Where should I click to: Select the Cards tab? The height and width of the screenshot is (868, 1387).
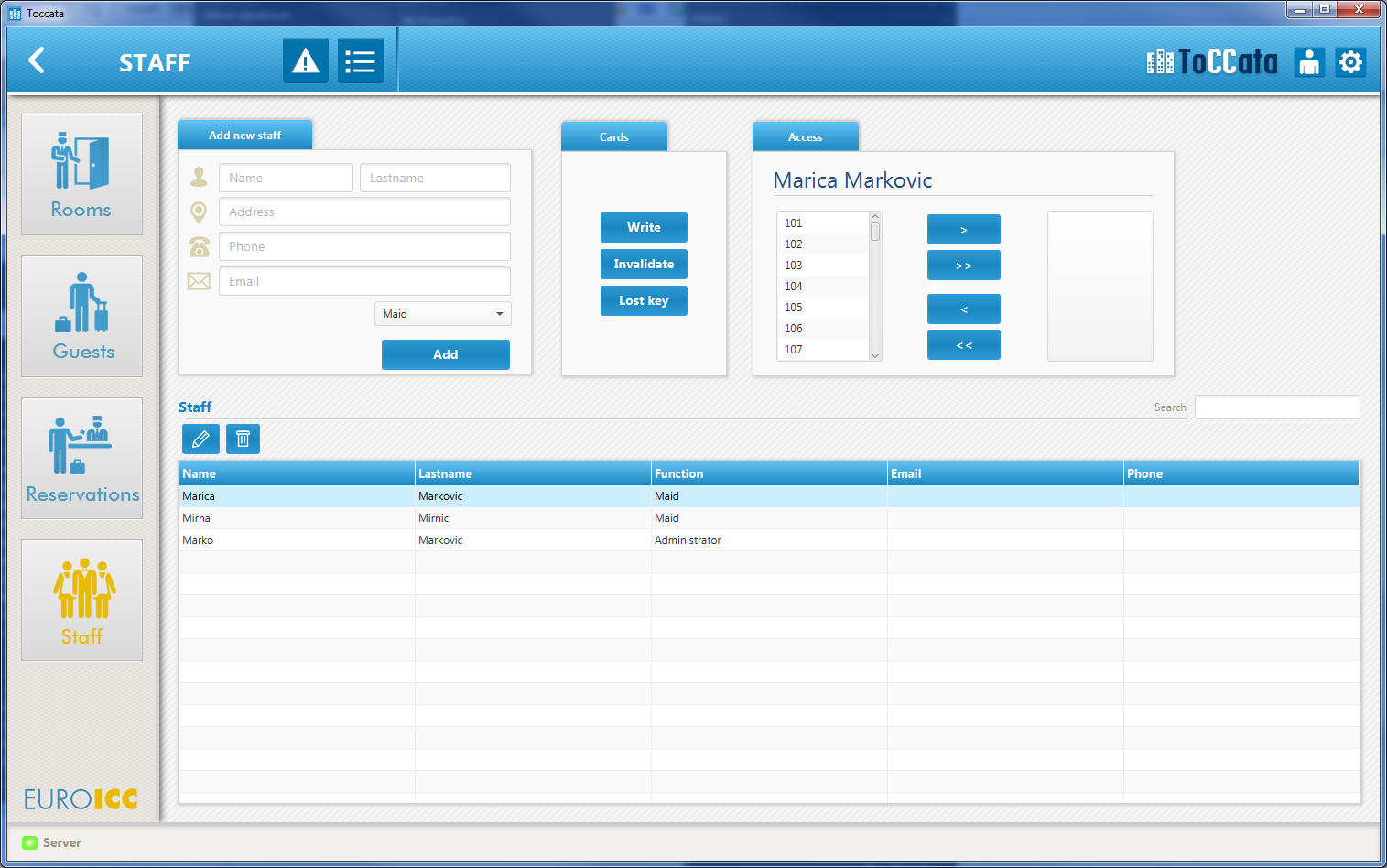point(613,136)
